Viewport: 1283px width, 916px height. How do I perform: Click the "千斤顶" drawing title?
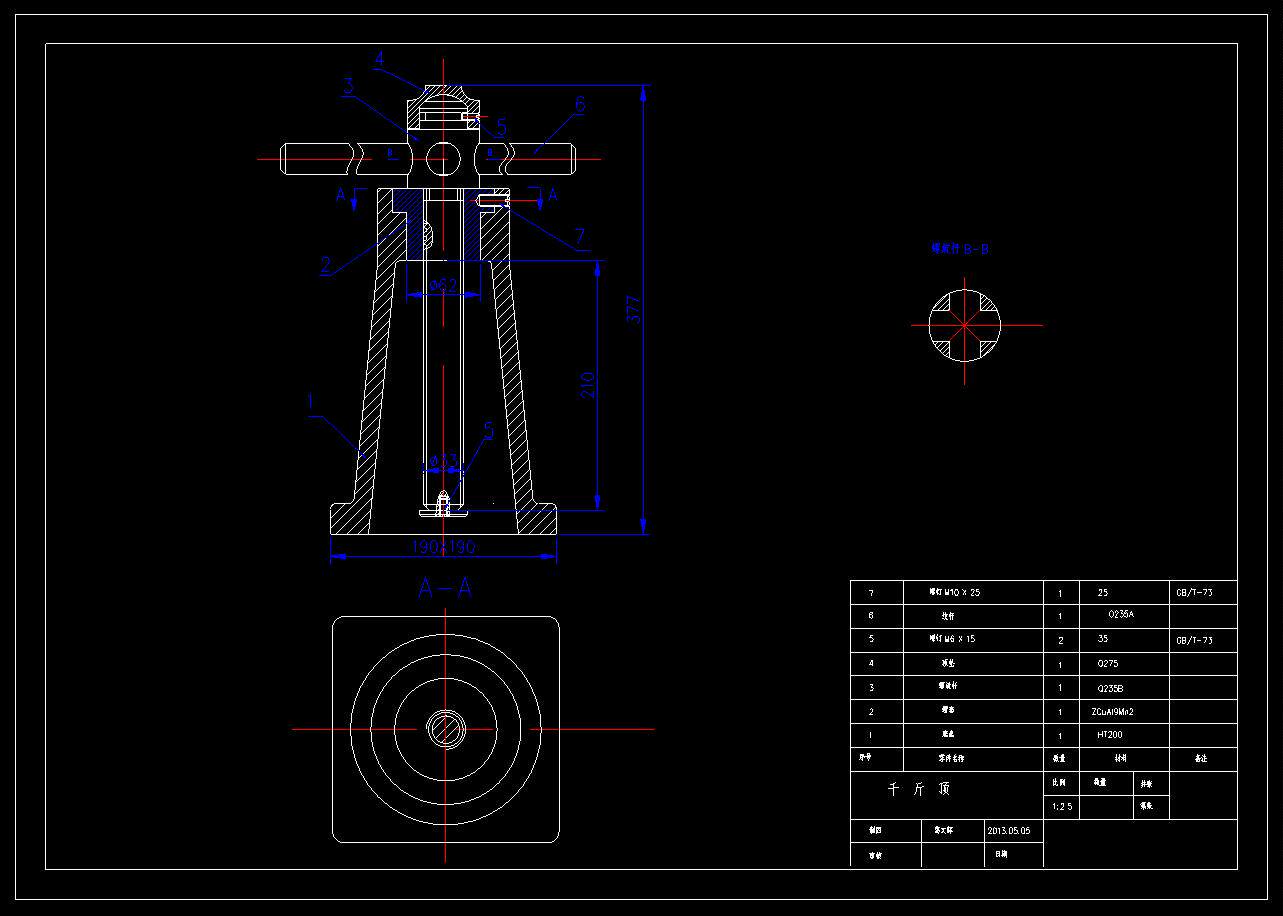point(920,789)
